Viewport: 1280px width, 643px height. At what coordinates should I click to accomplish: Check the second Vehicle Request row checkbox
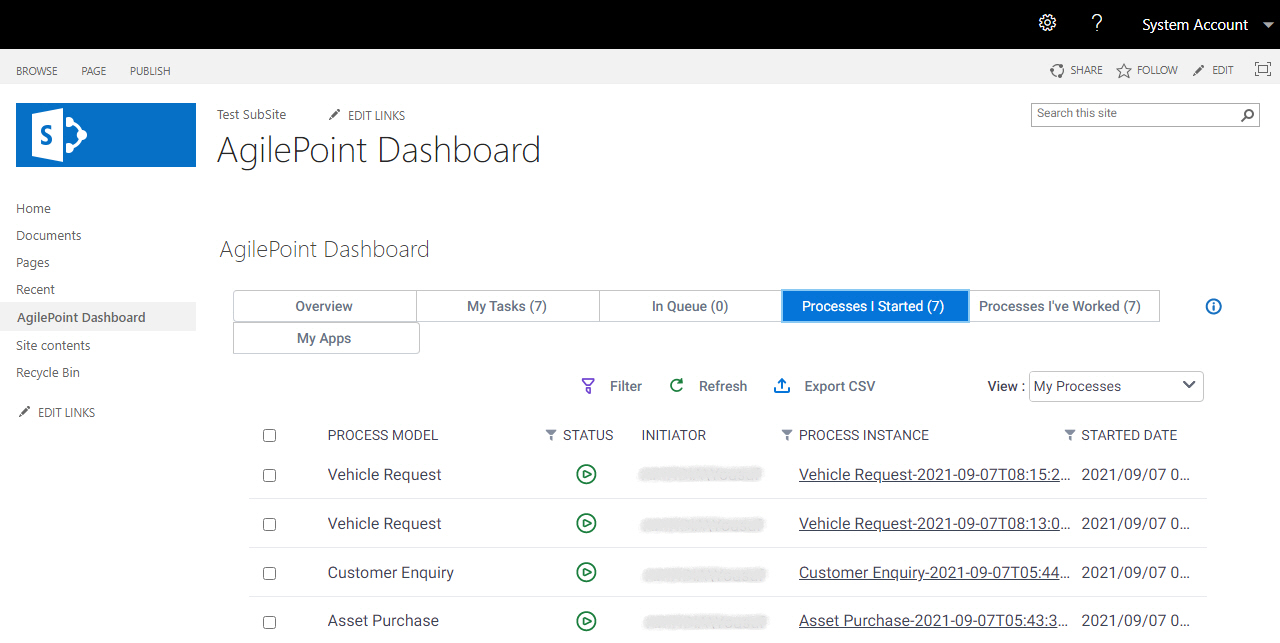pyautogui.click(x=269, y=524)
